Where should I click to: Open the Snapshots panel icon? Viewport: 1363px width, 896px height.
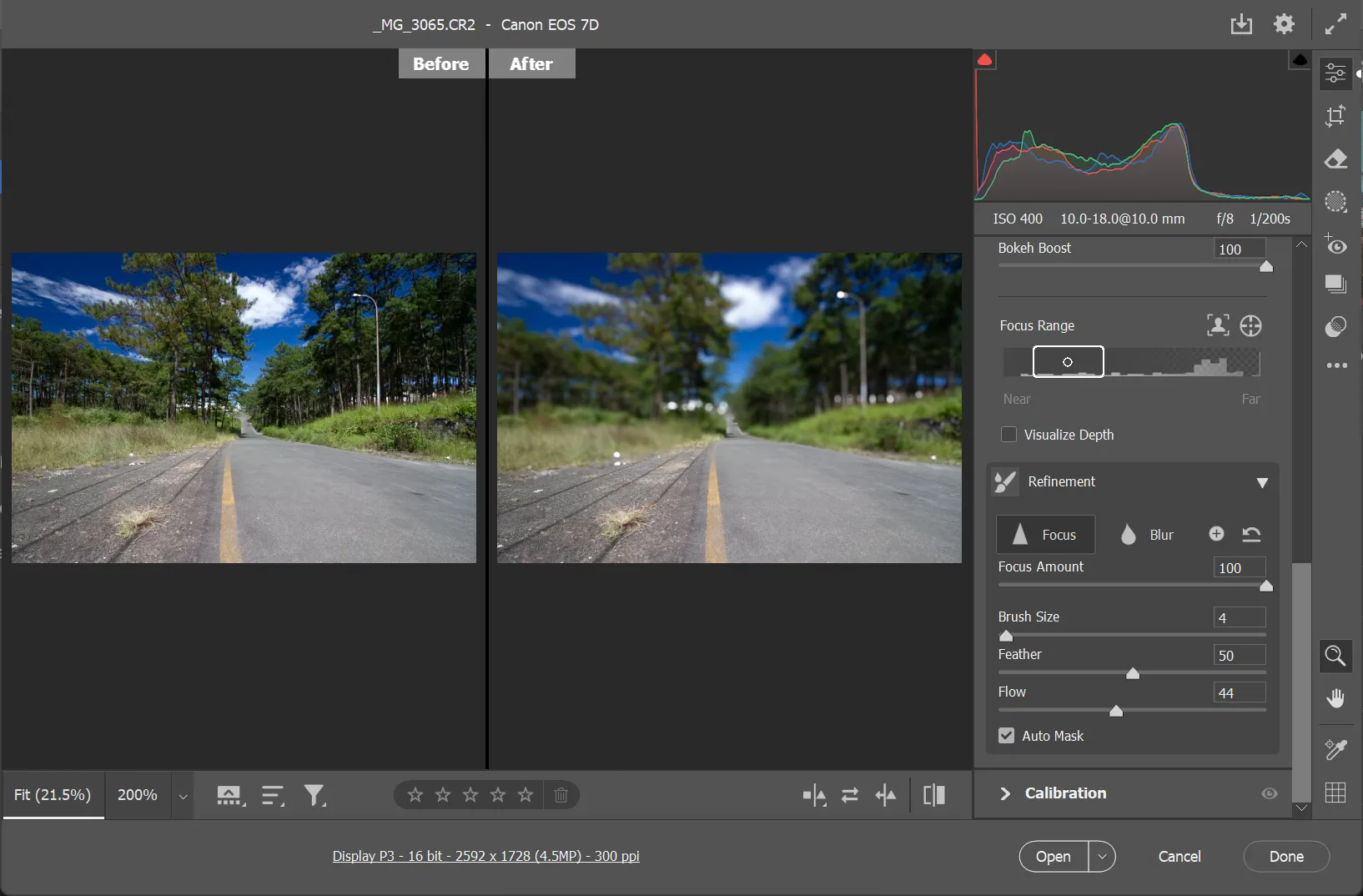pos(1336,284)
